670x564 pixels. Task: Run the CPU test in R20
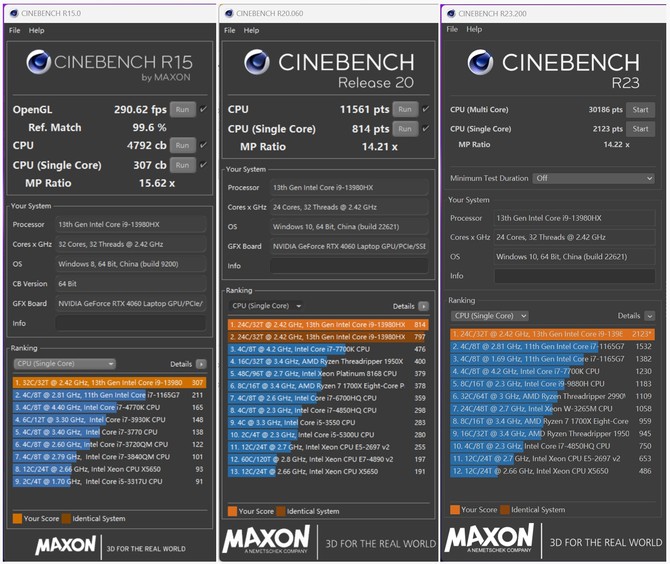pos(405,109)
